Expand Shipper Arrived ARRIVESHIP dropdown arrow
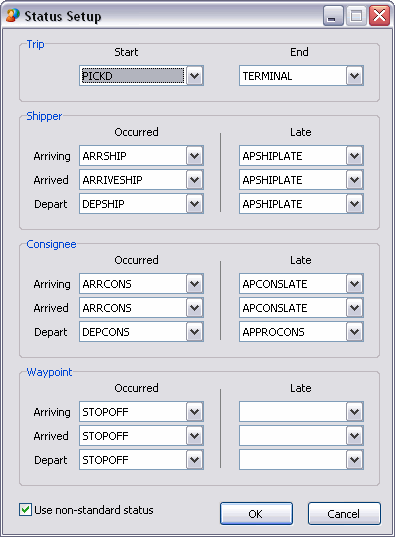The width and height of the screenshot is (395, 537). [x=195, y=180]
